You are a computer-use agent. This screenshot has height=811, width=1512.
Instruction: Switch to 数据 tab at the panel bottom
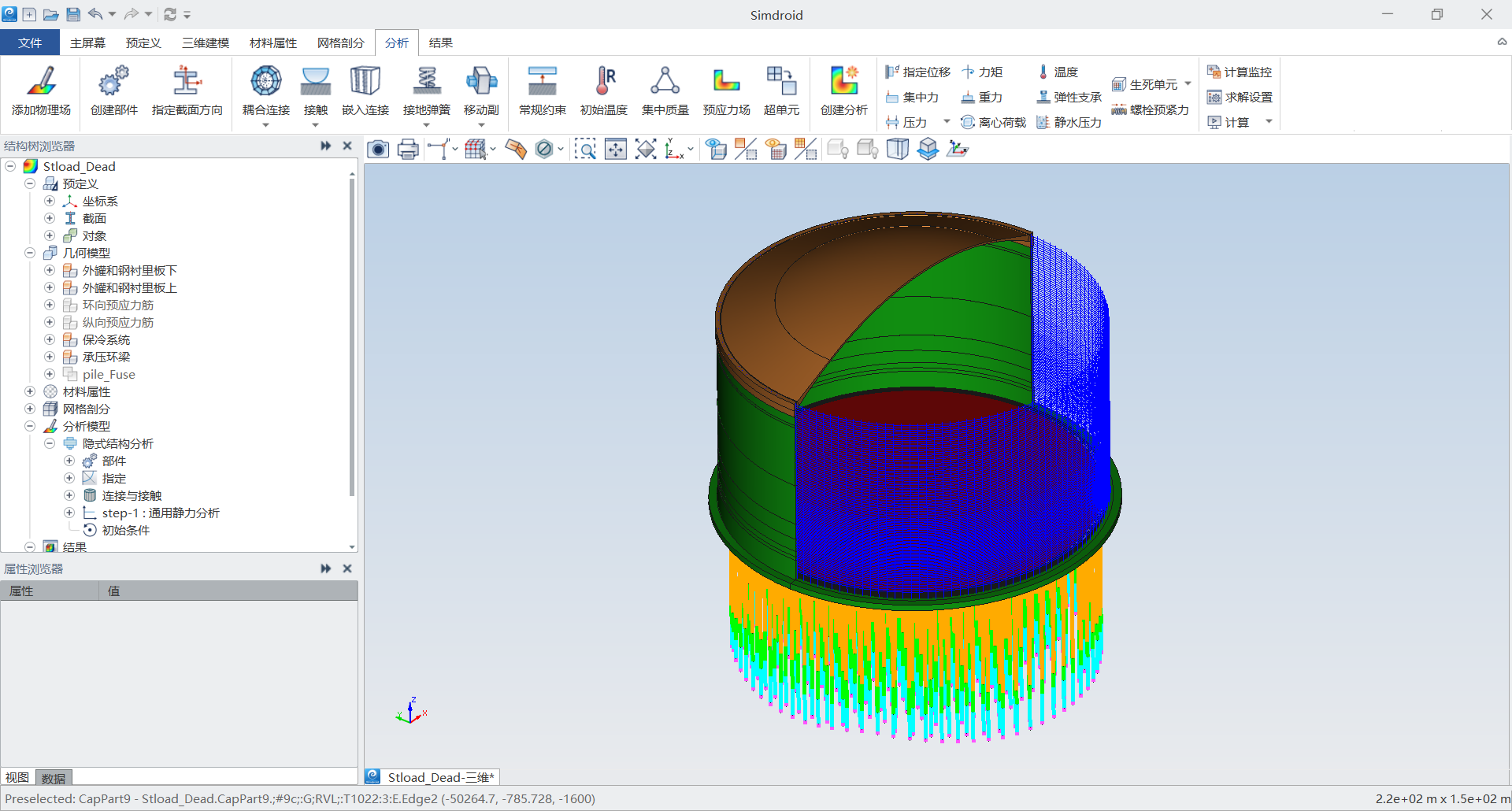point(54,778)
